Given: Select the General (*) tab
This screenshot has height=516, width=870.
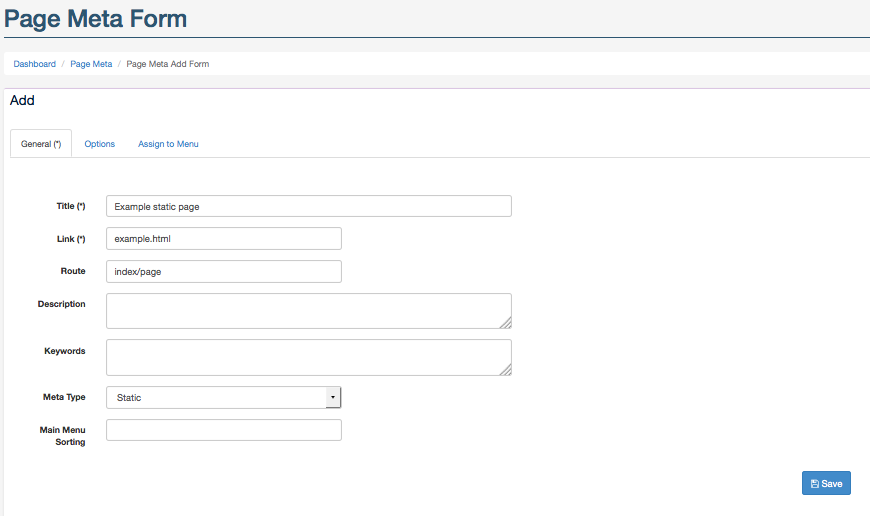Looking at the screenshot, I should pyautogui.click(x=41, y=144).
